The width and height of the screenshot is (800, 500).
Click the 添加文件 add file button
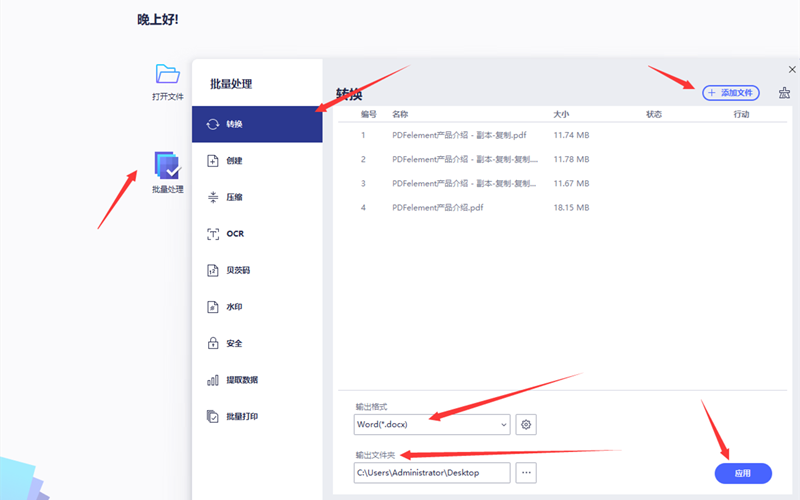(730, 92)
